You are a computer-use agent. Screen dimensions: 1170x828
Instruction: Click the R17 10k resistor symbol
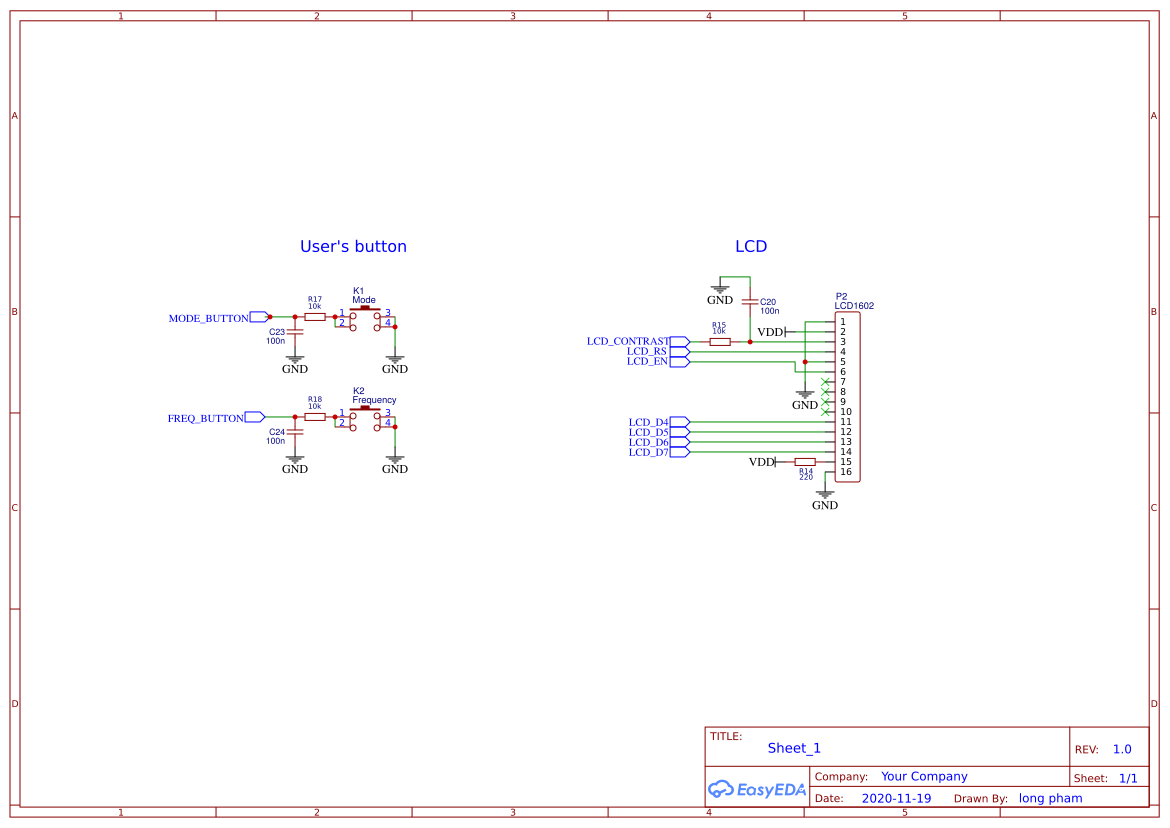coord(315,316)
